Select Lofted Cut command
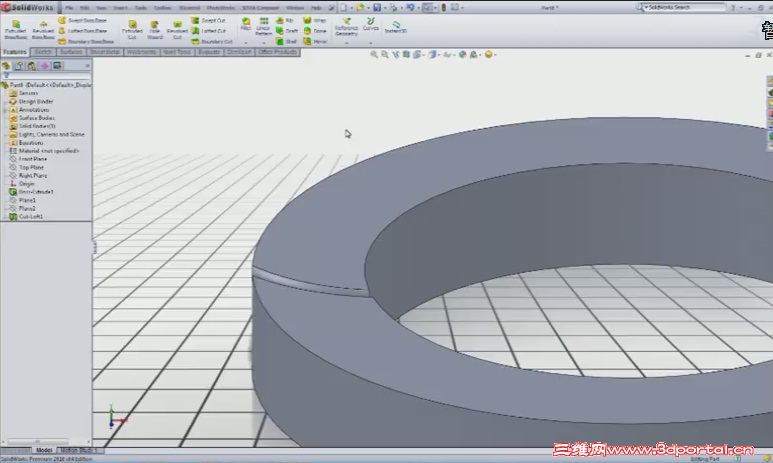 coord(208,31)
